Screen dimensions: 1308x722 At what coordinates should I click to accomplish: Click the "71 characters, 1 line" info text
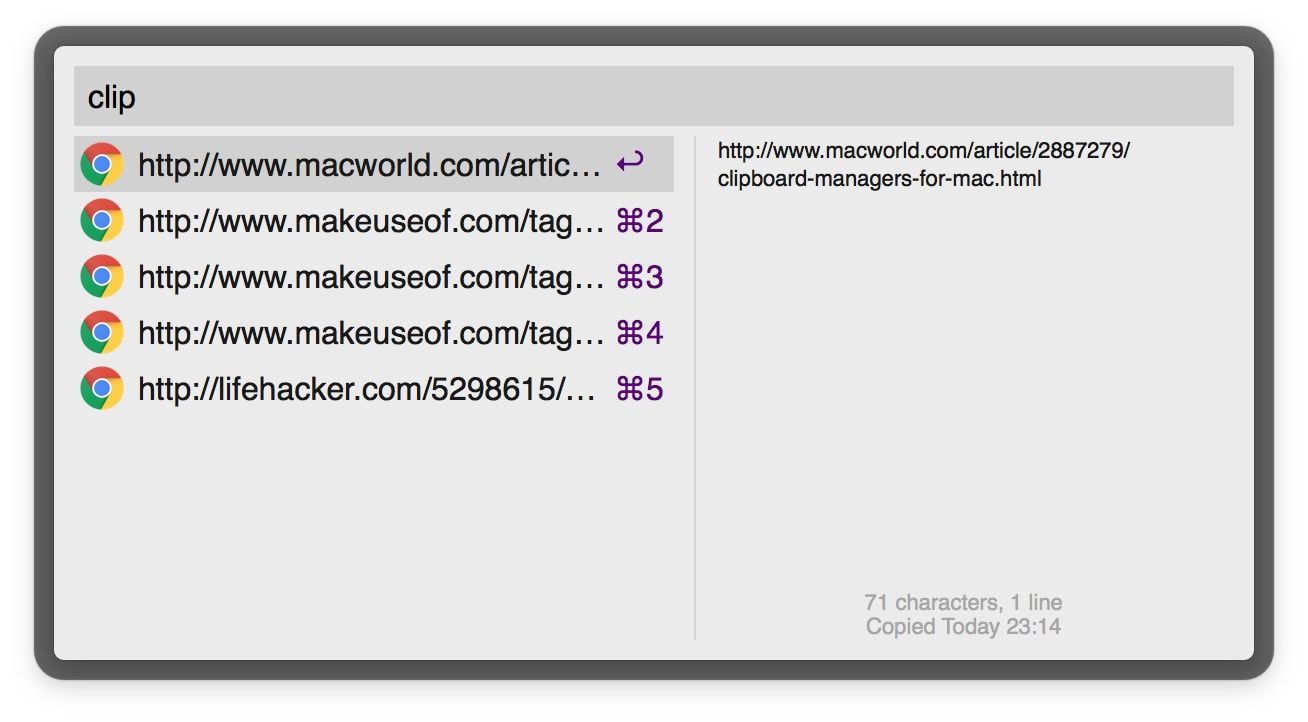[x=963, y=602]
